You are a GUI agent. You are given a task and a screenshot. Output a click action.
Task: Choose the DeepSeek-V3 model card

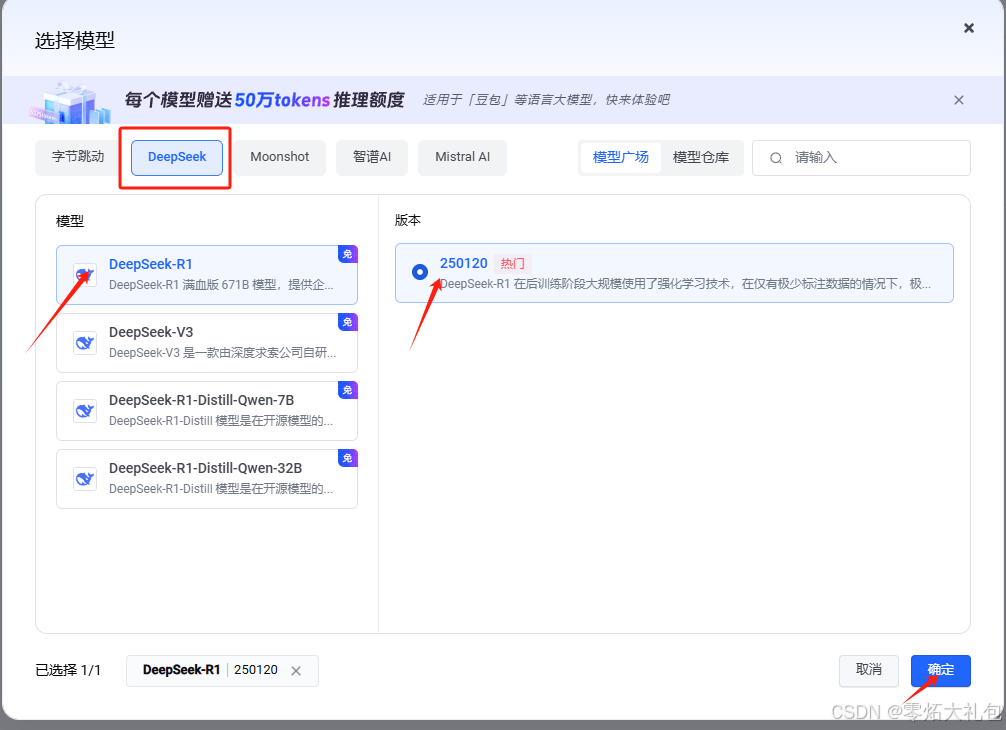click(207, 343)
